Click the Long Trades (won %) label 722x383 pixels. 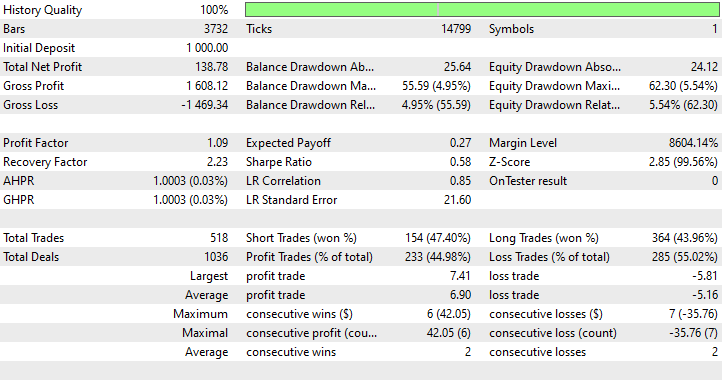pyautogui.click(x=544, y=238)
